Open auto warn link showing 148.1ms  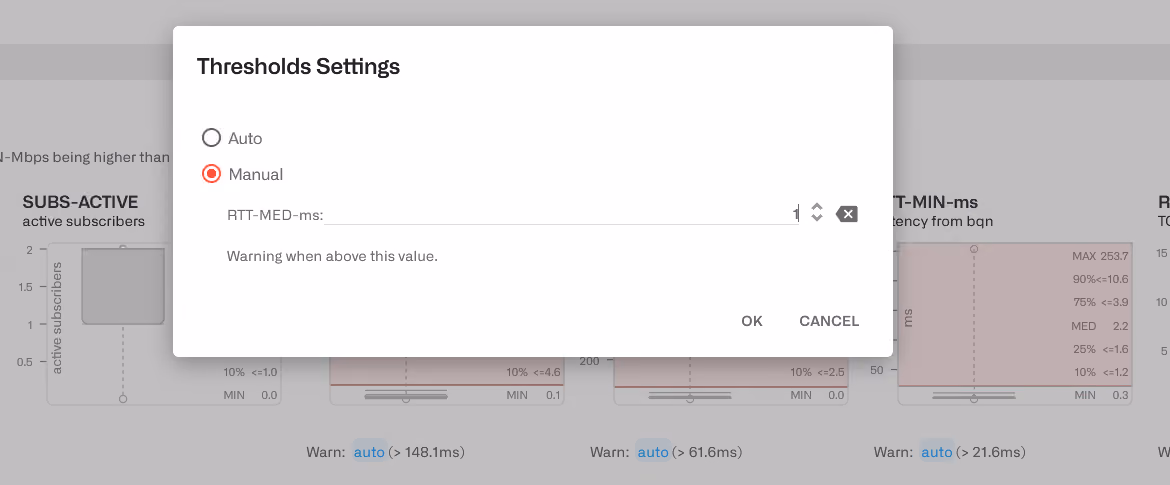pos(369,452)
